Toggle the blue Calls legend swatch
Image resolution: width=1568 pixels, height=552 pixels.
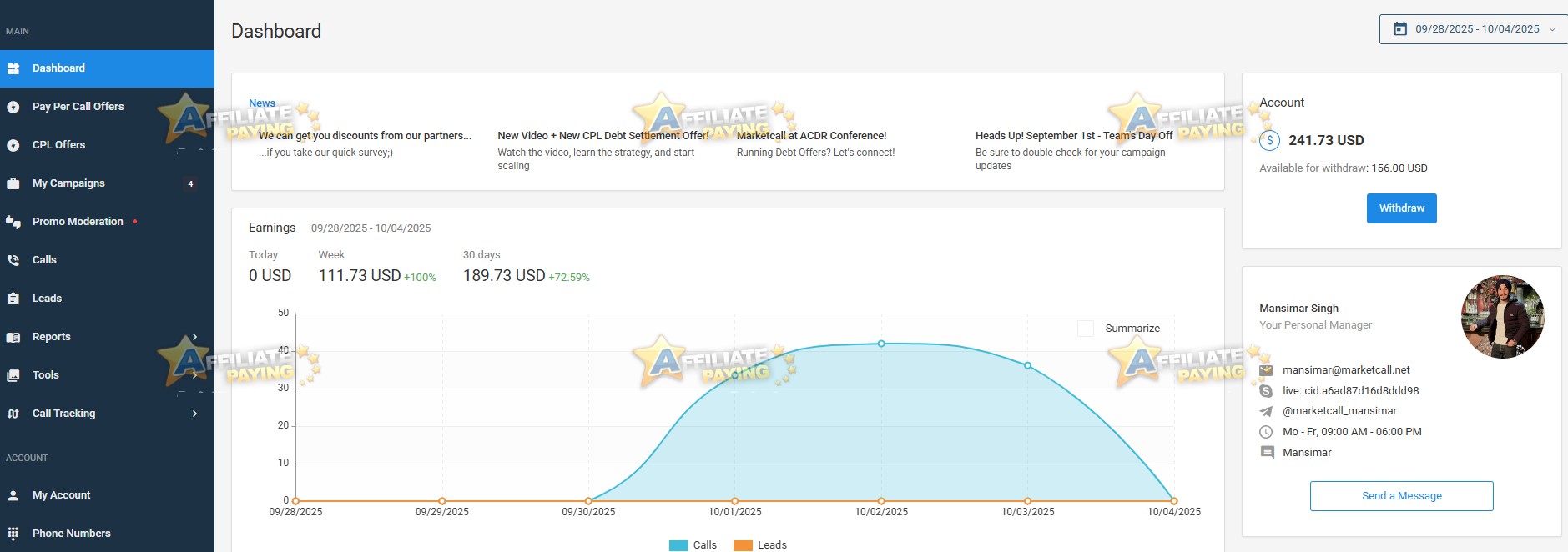[678, 545]
